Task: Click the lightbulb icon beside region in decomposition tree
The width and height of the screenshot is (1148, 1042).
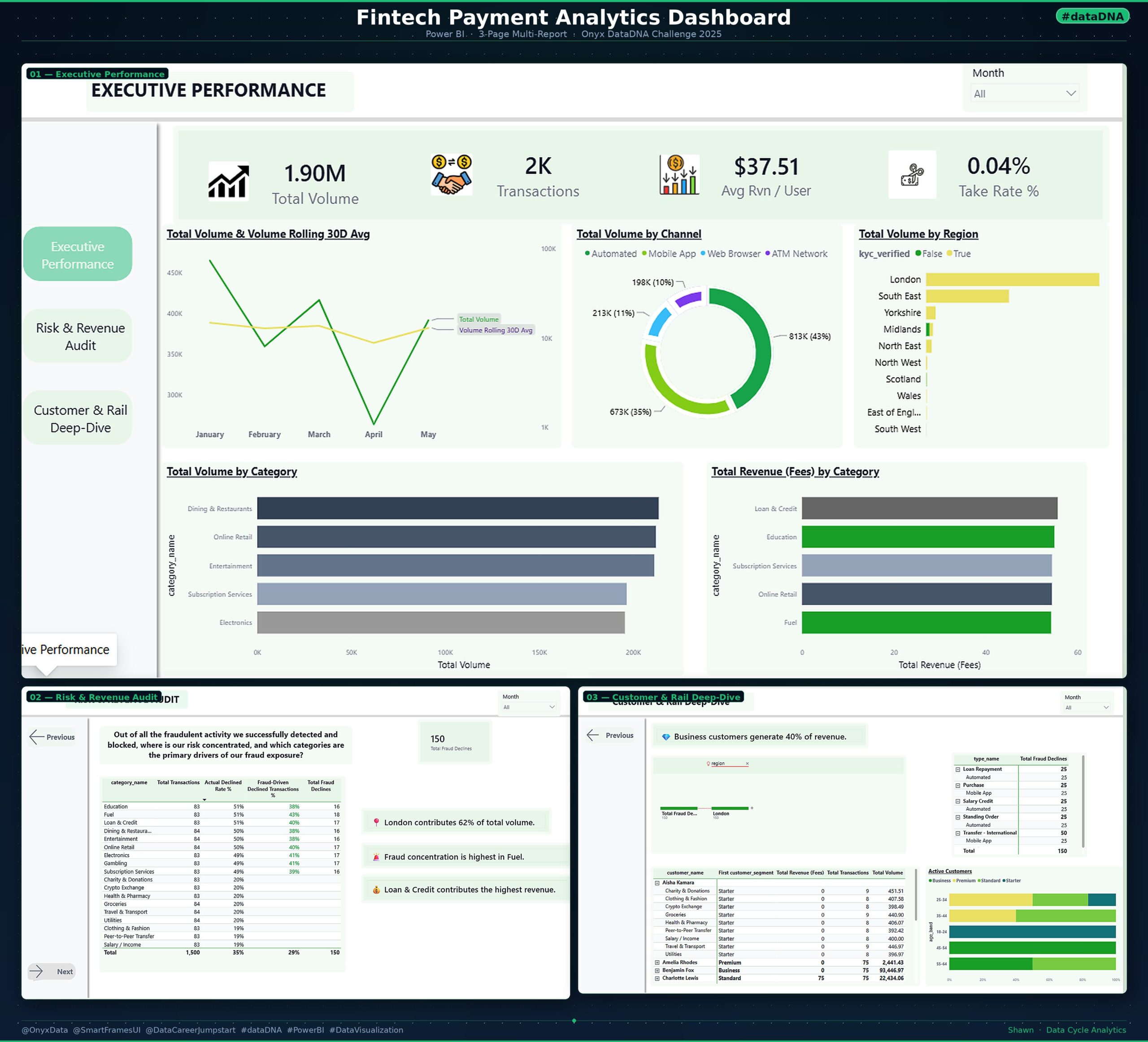Action: point(709,763)
